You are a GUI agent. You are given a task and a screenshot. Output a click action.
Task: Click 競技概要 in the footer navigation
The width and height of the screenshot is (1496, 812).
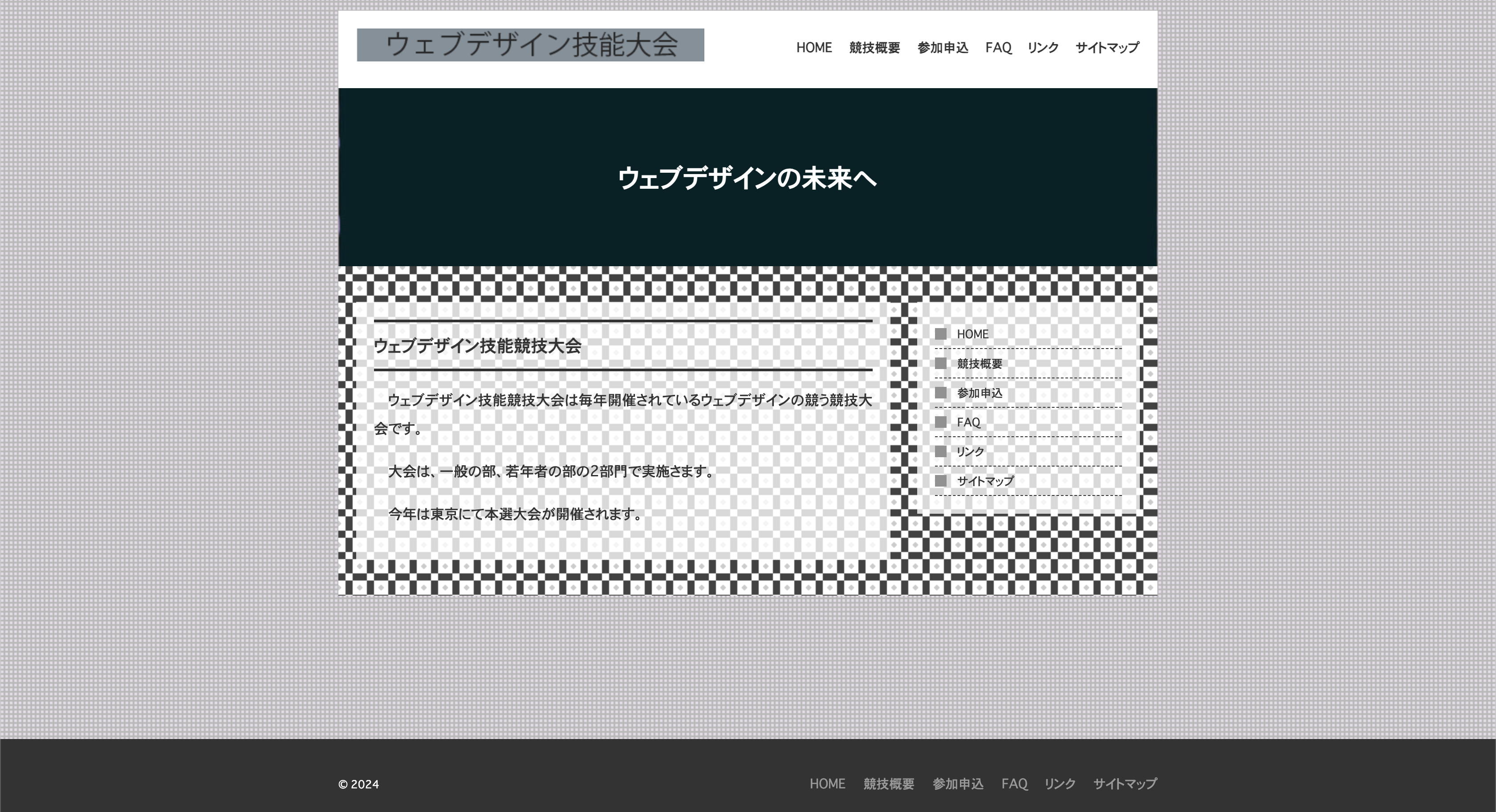click(889, 784)
